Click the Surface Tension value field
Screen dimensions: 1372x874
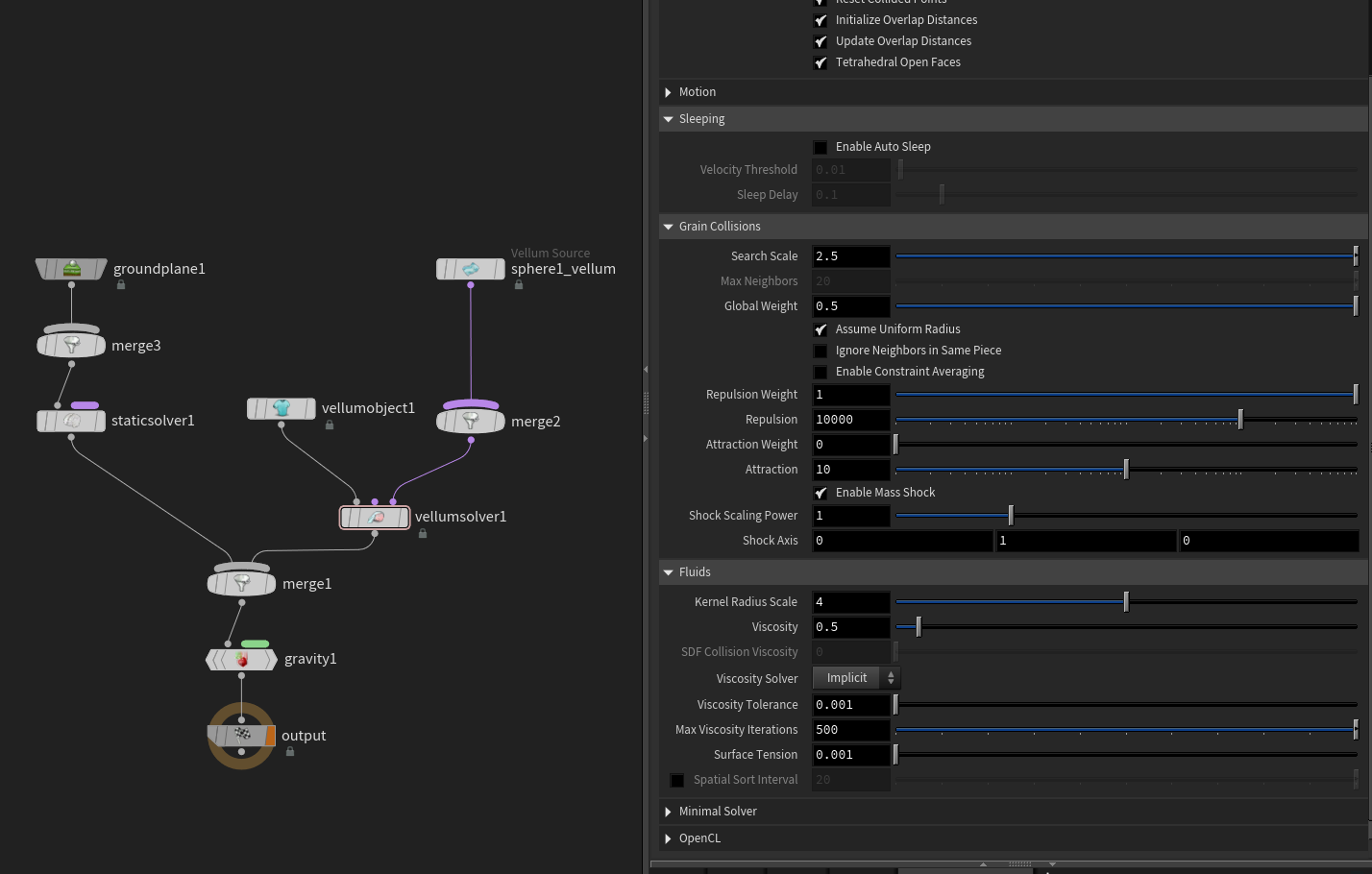(851, 755)
